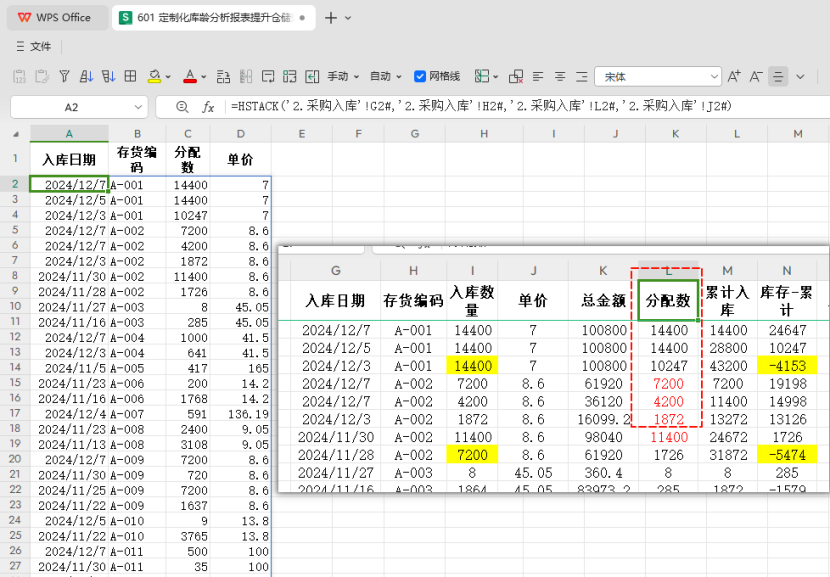
Task: Apply align left text formatting
Action: coord(538,76)
